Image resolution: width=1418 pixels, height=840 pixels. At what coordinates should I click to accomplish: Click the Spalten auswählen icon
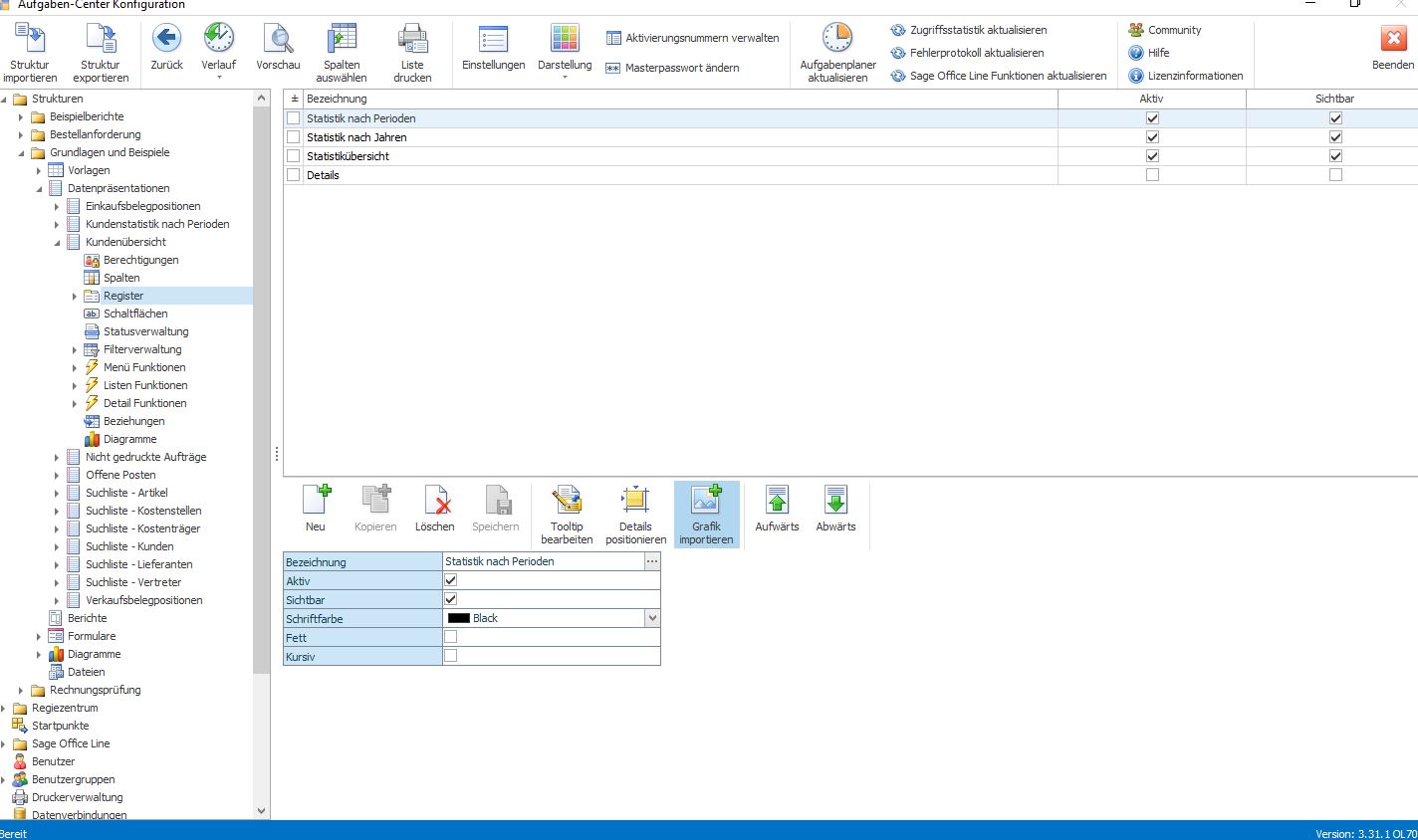342,38
